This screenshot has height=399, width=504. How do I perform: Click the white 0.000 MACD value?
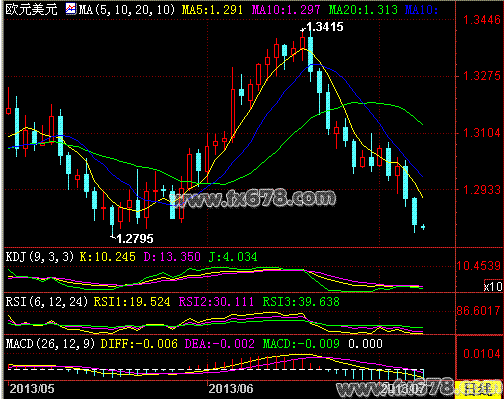[x=366, y=344]
